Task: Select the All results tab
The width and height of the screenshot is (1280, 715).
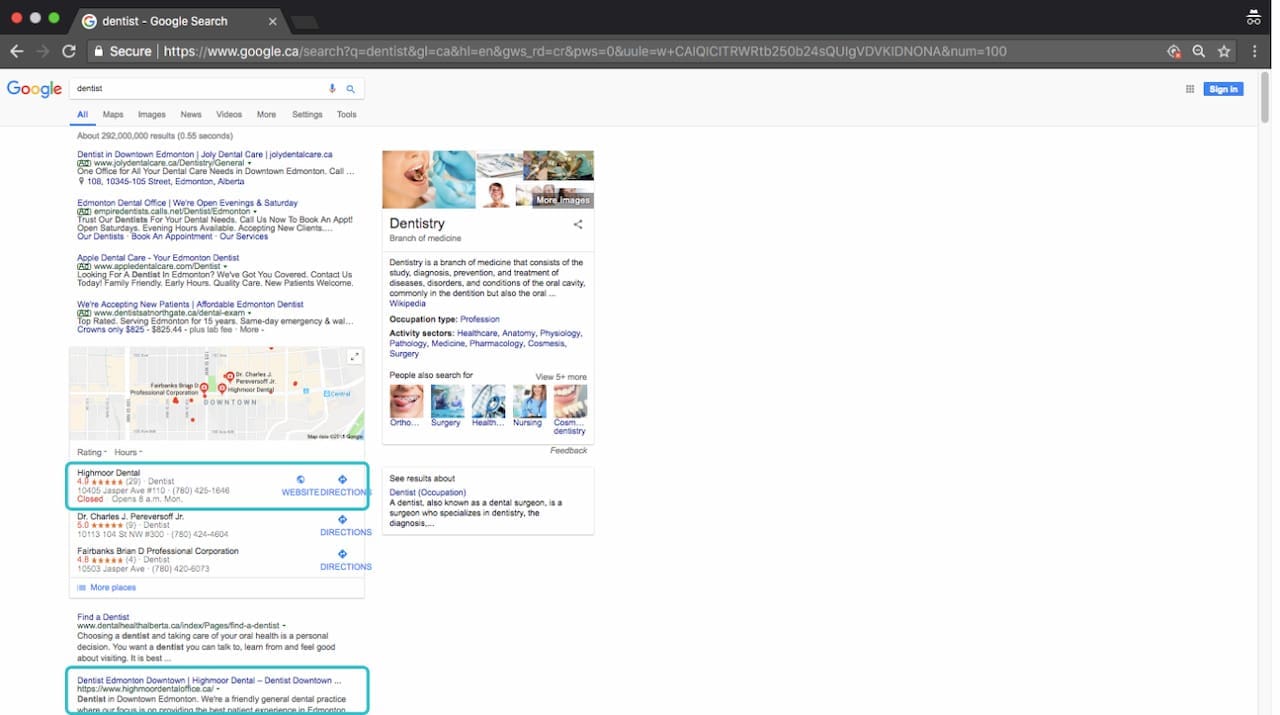Action: click(x=83, y=115)
